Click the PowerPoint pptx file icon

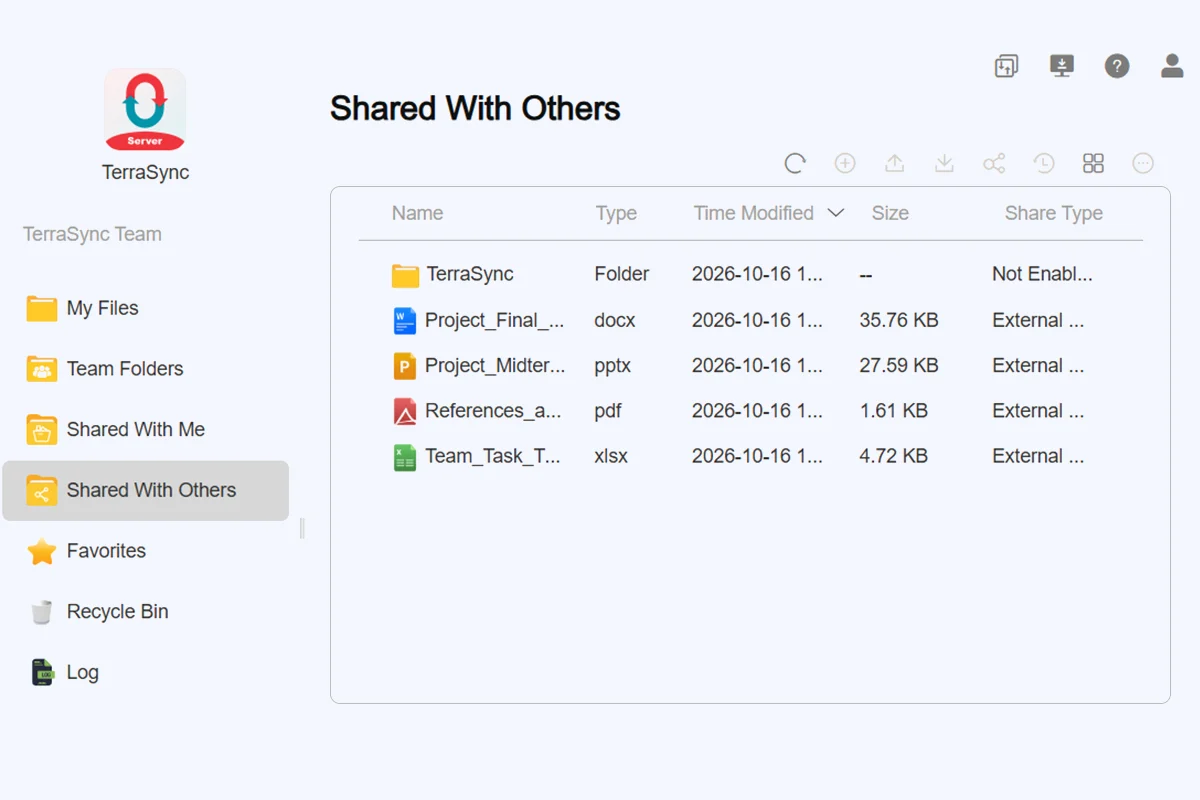(x=405, y=366)
